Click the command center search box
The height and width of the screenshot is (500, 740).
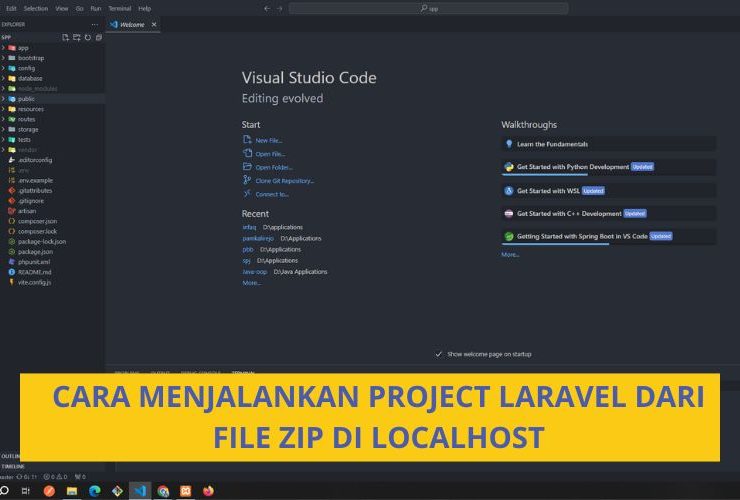[x=429, y=8]
